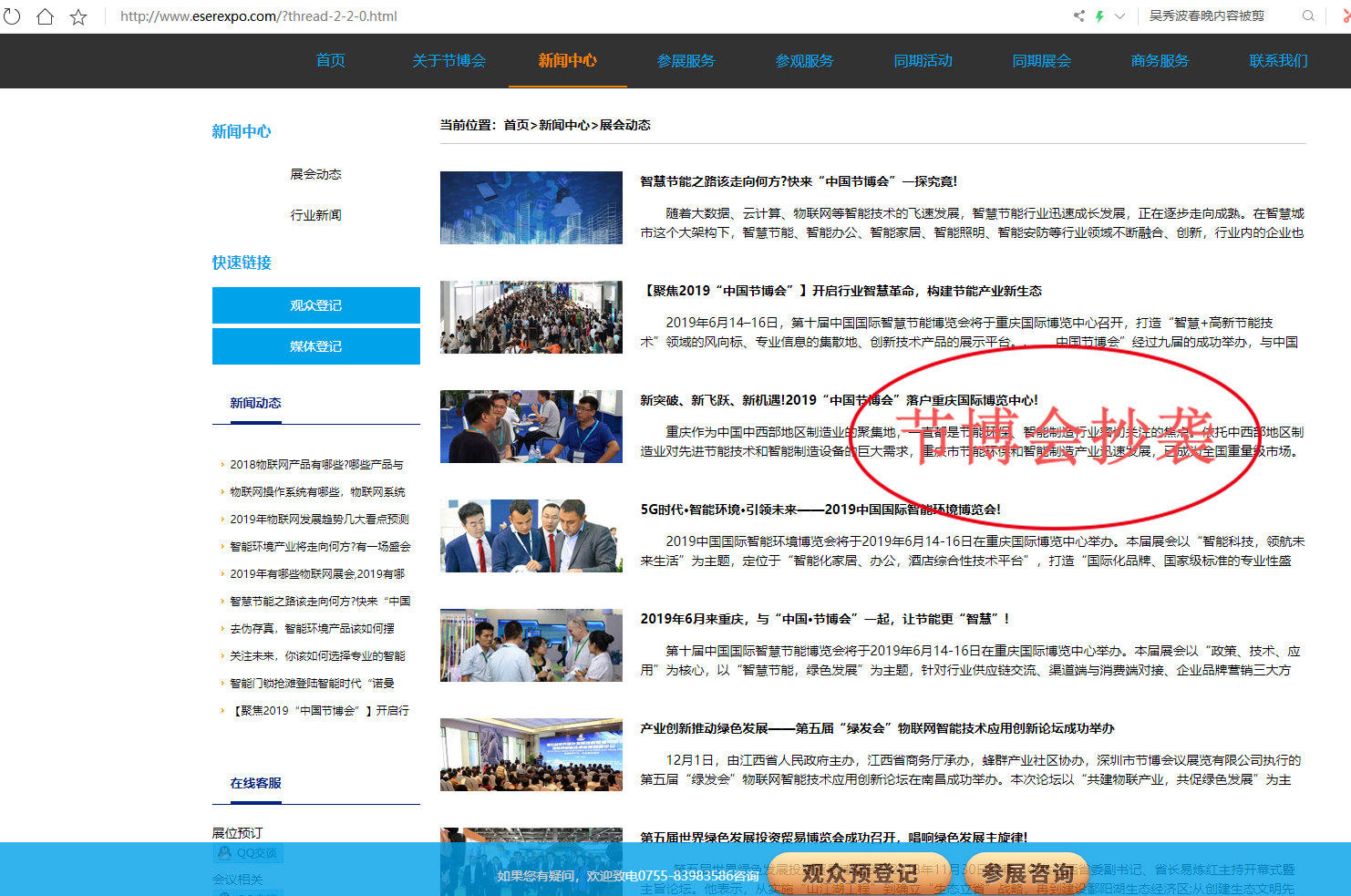Click the lightning speed-mode icon
Image resolution: width=1351 pixels, height=896 pixels.
tap(1100, 15)
